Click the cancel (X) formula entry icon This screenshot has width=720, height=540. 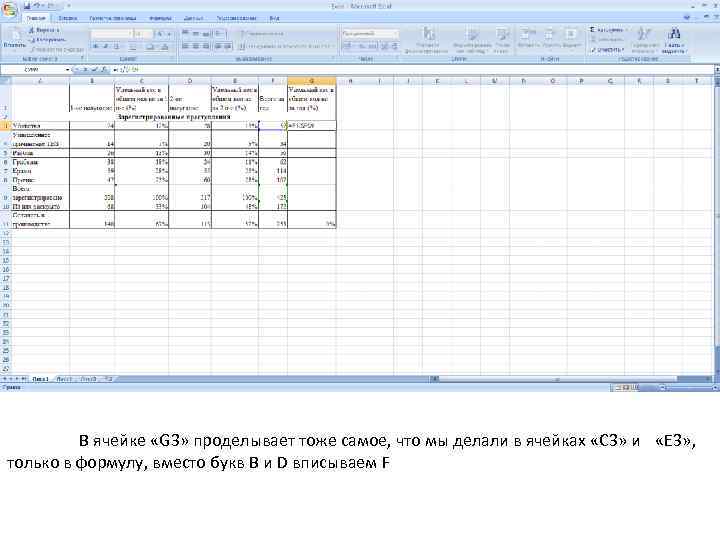tap(85, 70)
